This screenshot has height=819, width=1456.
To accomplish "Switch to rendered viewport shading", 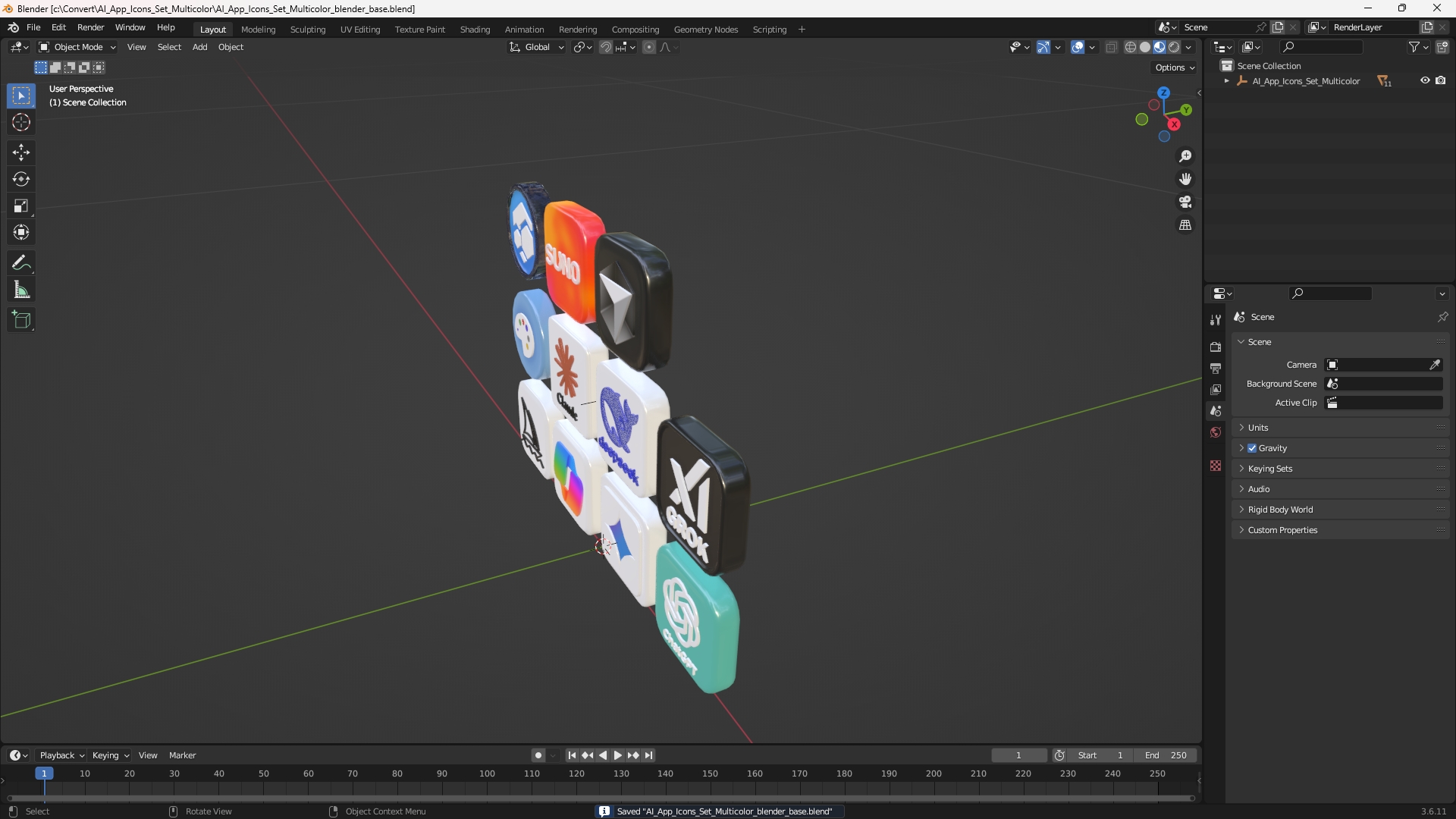I will coord(1174,47).
